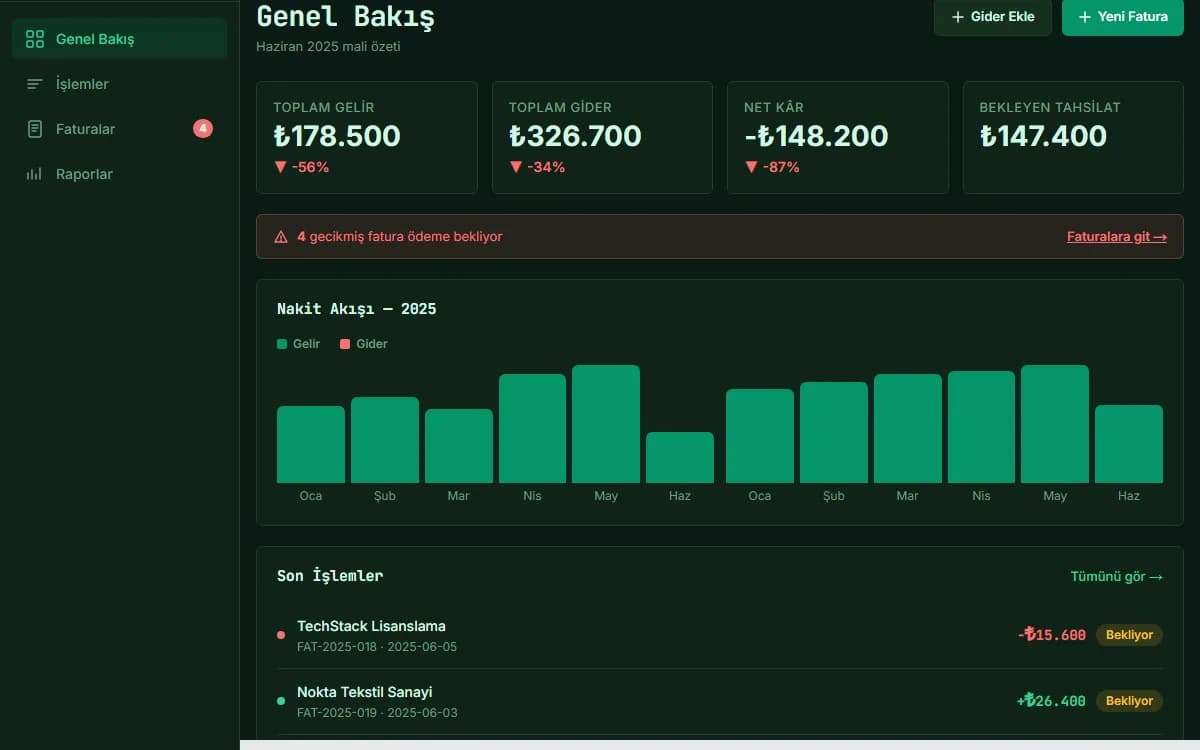Viewport: 1200px width, 750px height.
Task: Click the Toplam Gelir summary card
Action: click(x=367, y=137)
